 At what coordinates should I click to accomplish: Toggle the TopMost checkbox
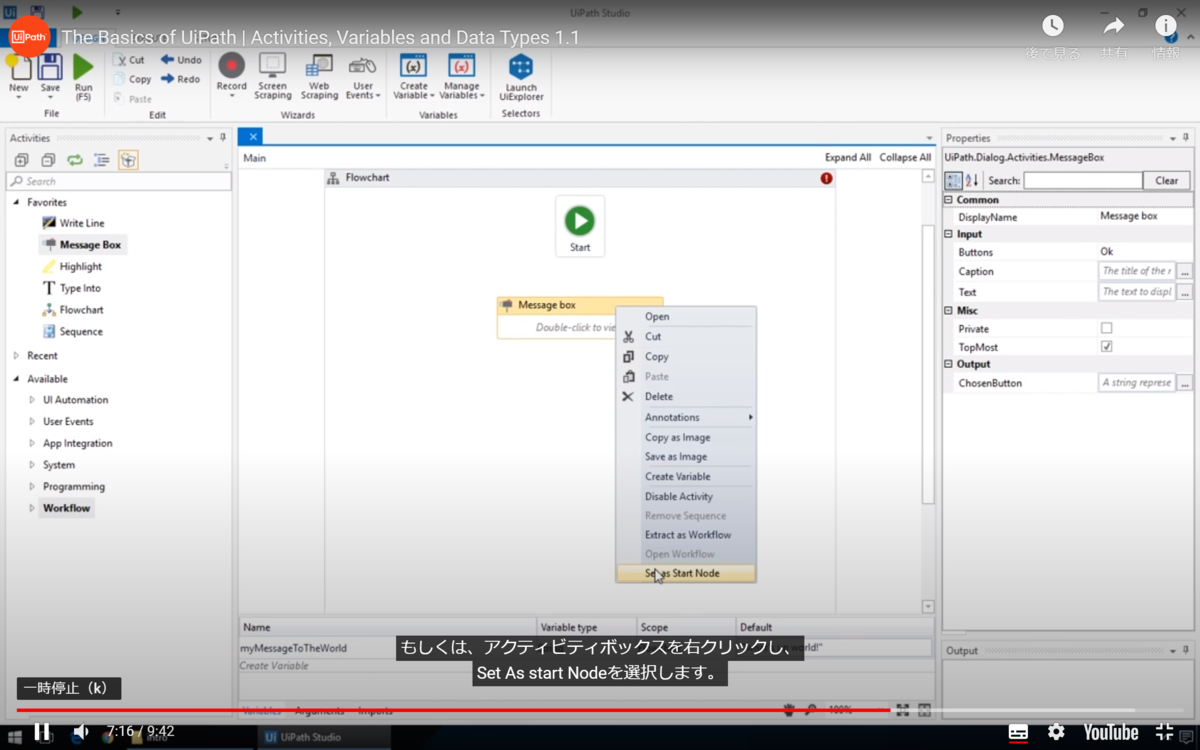click(x=1106, y=347)
